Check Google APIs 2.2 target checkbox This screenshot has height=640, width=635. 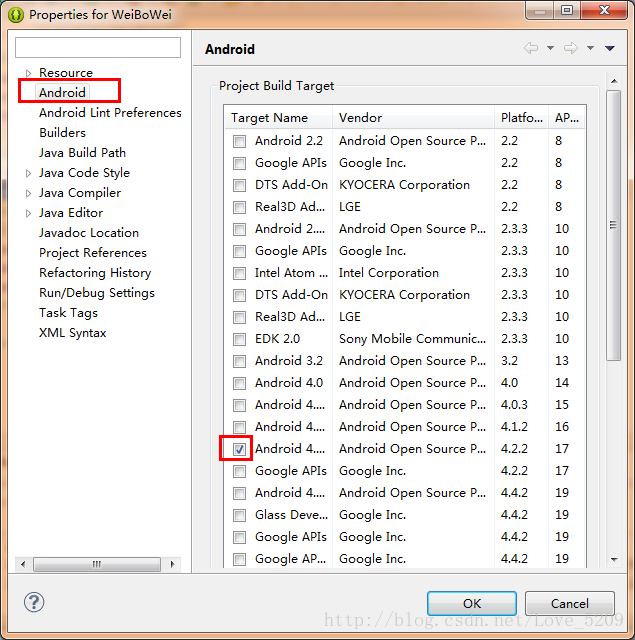click(x=239, y=163)
